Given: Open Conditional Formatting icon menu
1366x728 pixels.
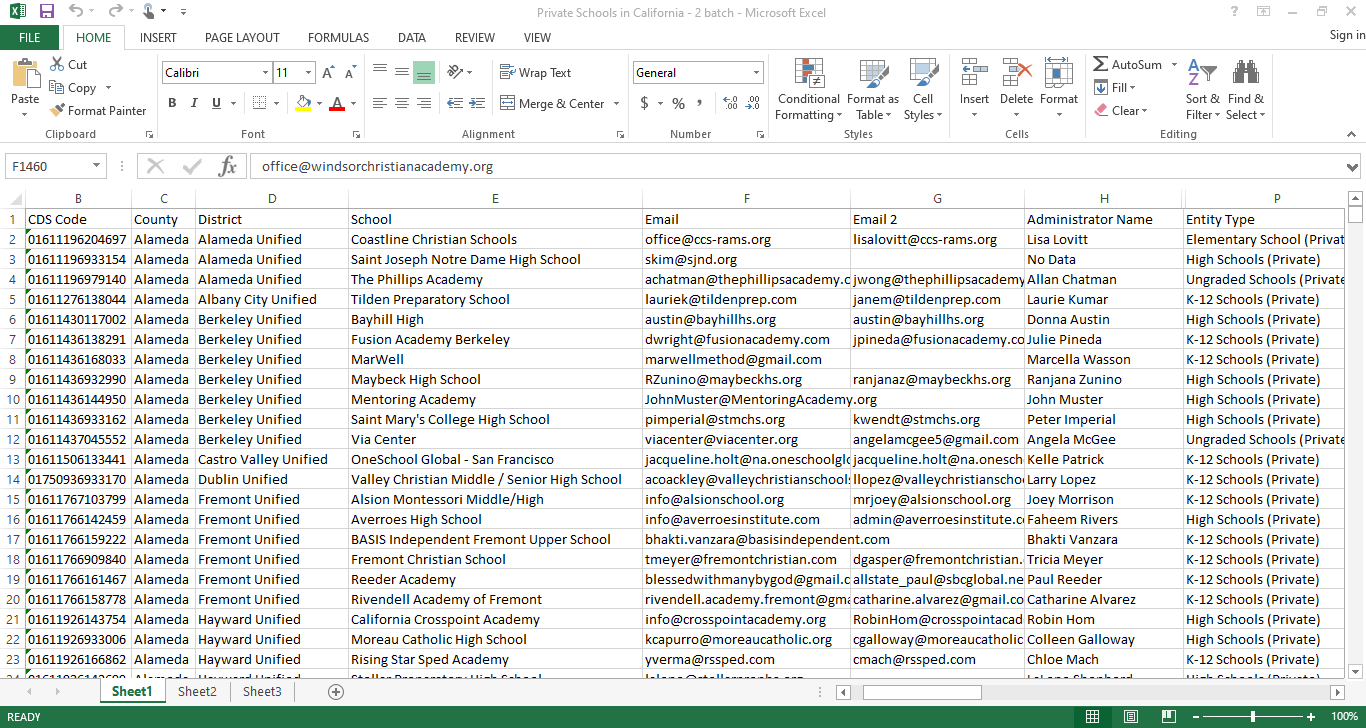Looking at the screenshot, I should coord(809,75).
